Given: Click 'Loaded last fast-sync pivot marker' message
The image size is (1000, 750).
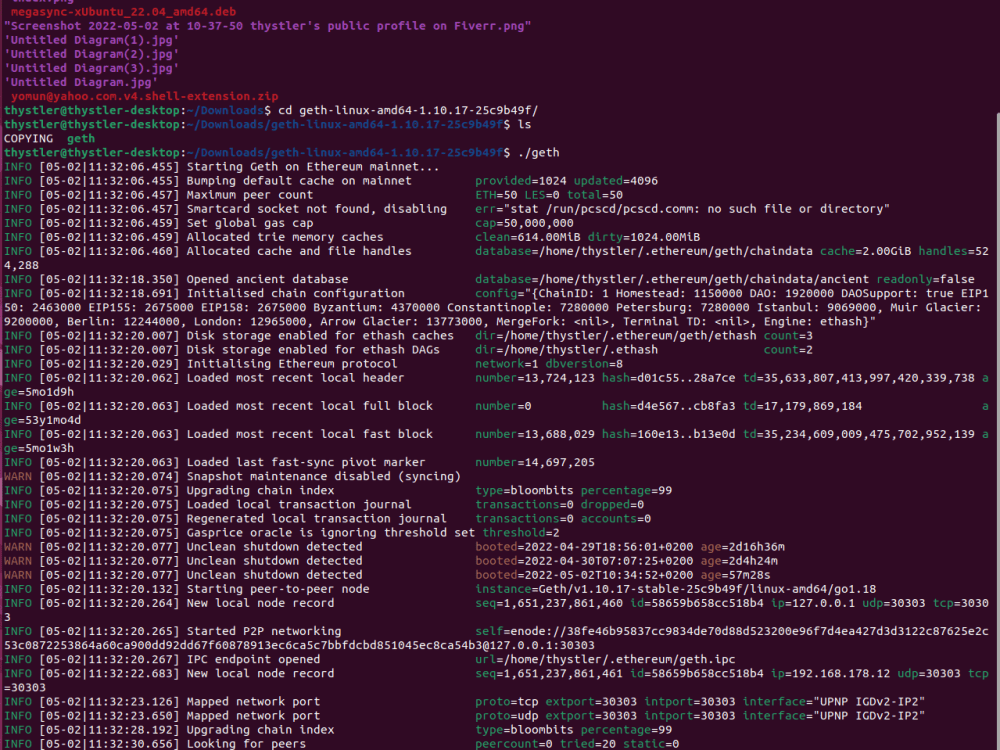Looking at the screenshot, I should (x=305, y=462).
